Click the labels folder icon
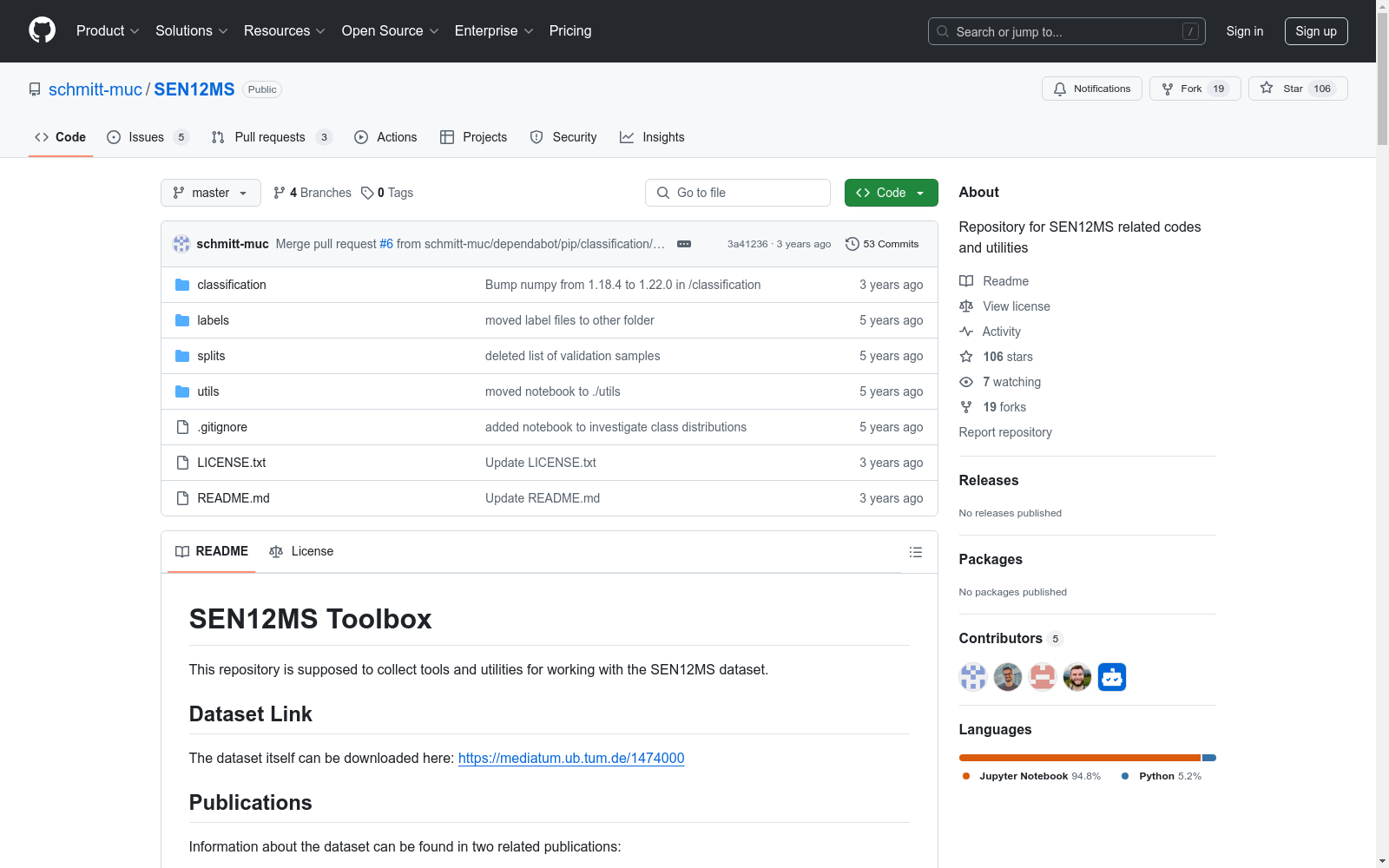The height and width of the screenshot is (868, 1389). coord(182,320)
